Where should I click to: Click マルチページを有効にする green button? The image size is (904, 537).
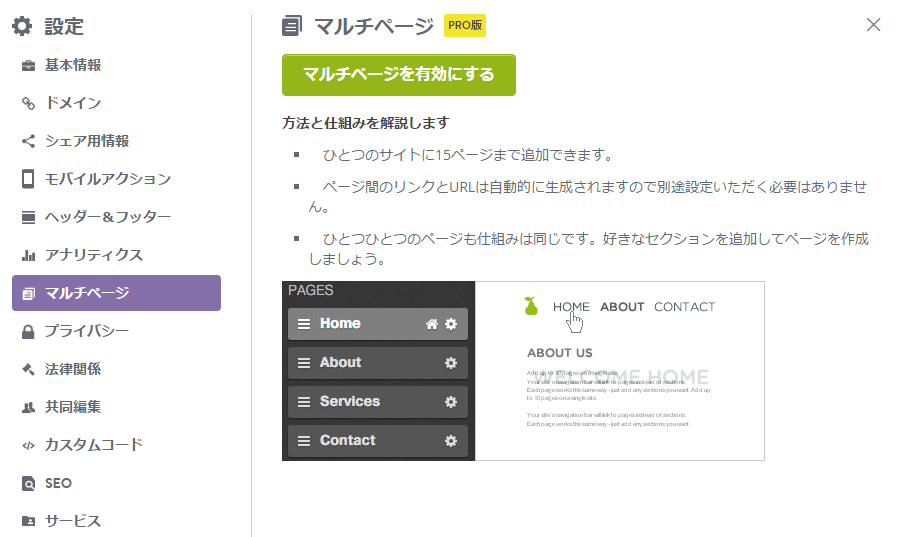398,75
